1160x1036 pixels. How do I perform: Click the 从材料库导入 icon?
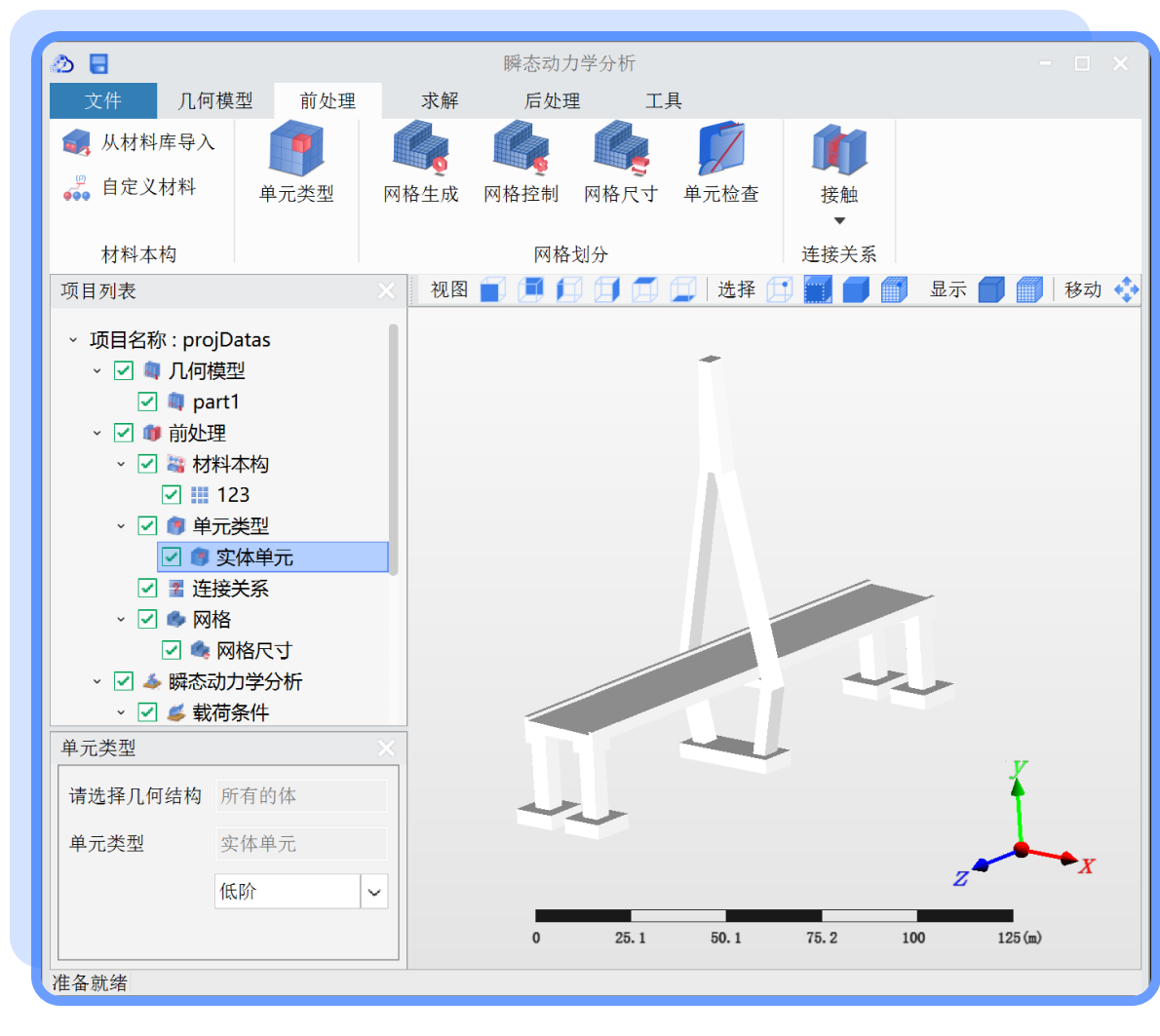pos(75,142)
